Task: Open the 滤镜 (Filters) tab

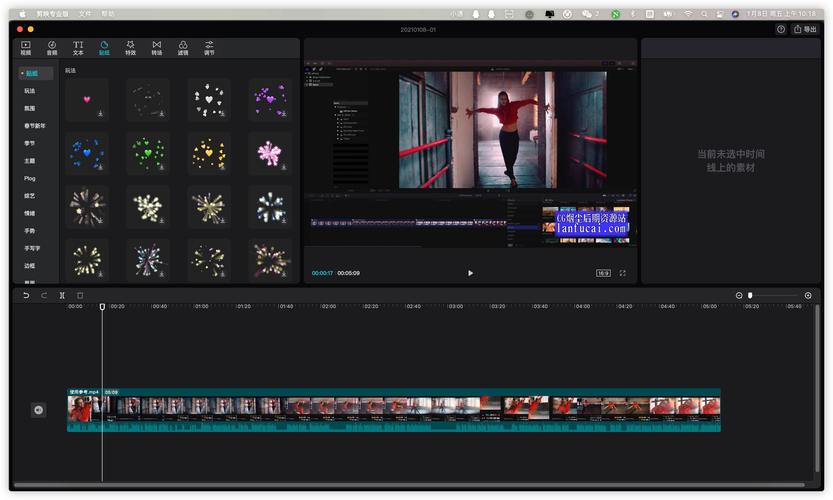Action: pyautogui.click(x=183, y=48)
